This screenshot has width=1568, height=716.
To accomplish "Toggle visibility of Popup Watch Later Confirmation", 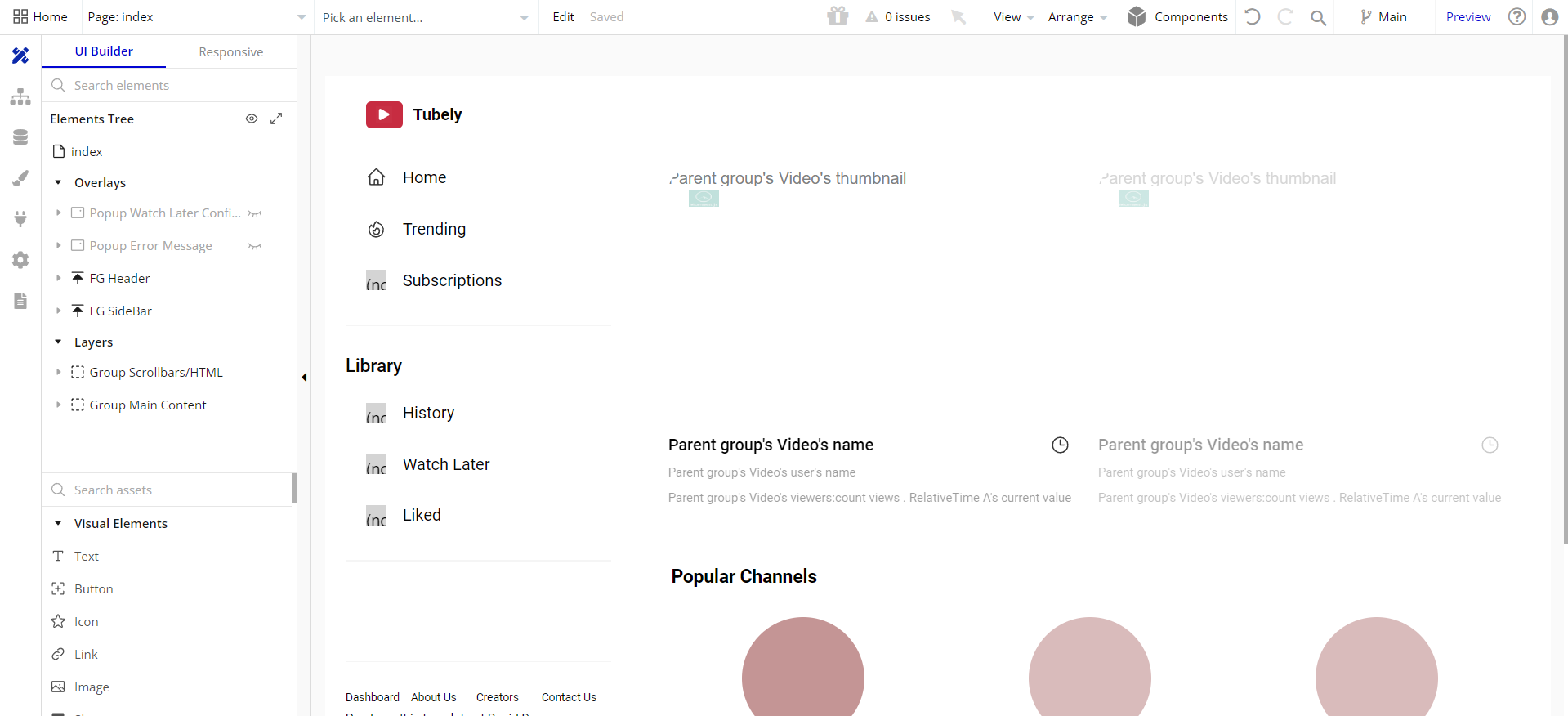I will (x=255, y=213).
